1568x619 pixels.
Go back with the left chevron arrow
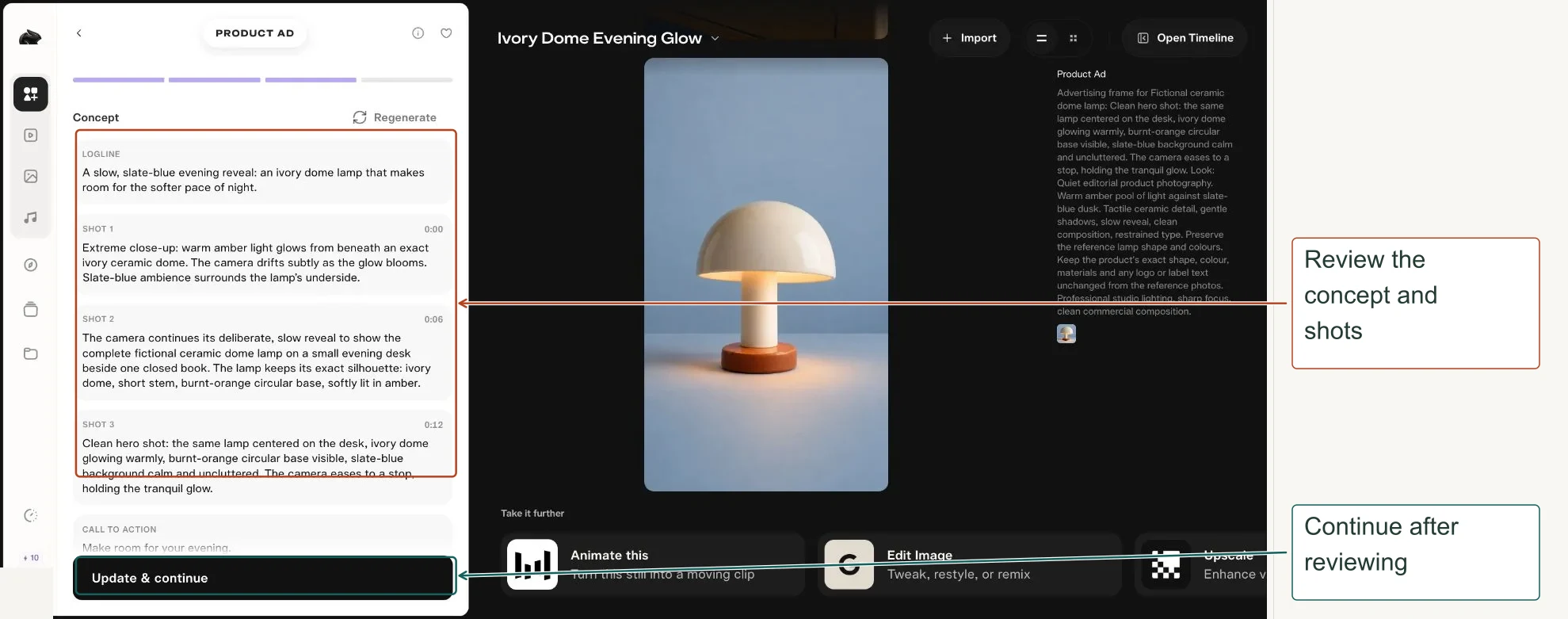78,33
